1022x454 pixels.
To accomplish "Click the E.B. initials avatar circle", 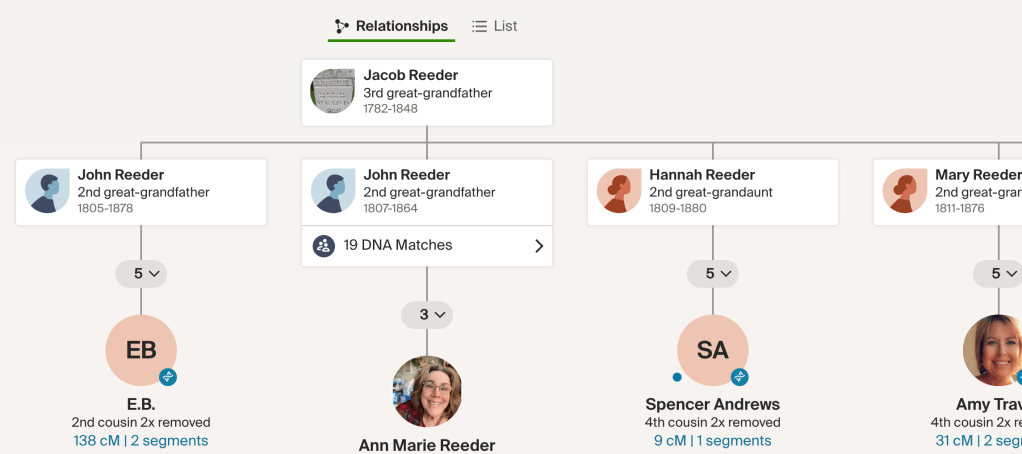I will tap(141, 350).
